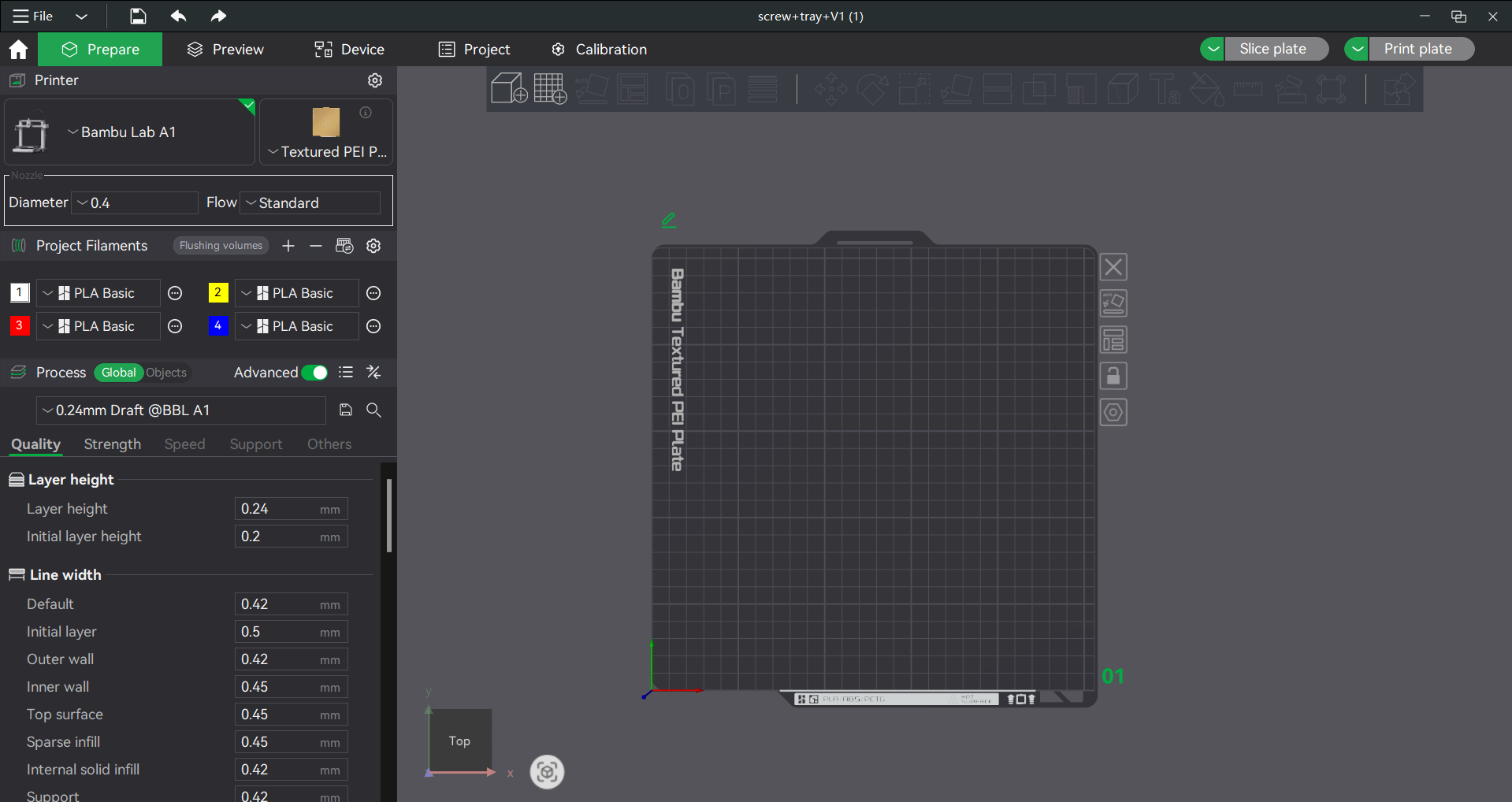Search process settings with magnifier icon

point(373,410)
